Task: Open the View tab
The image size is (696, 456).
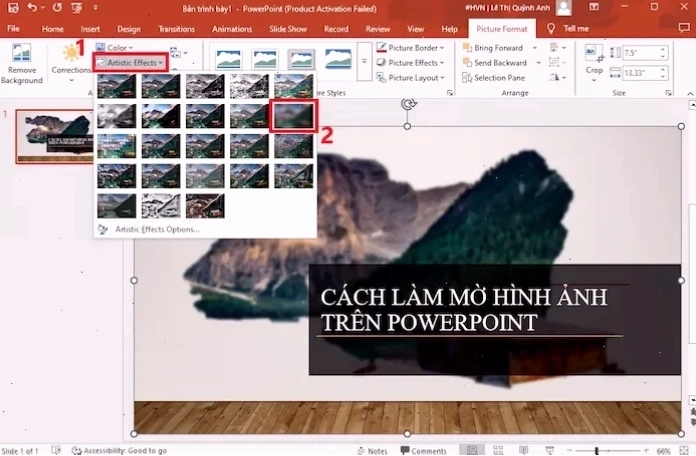Action: pos(415,29)
